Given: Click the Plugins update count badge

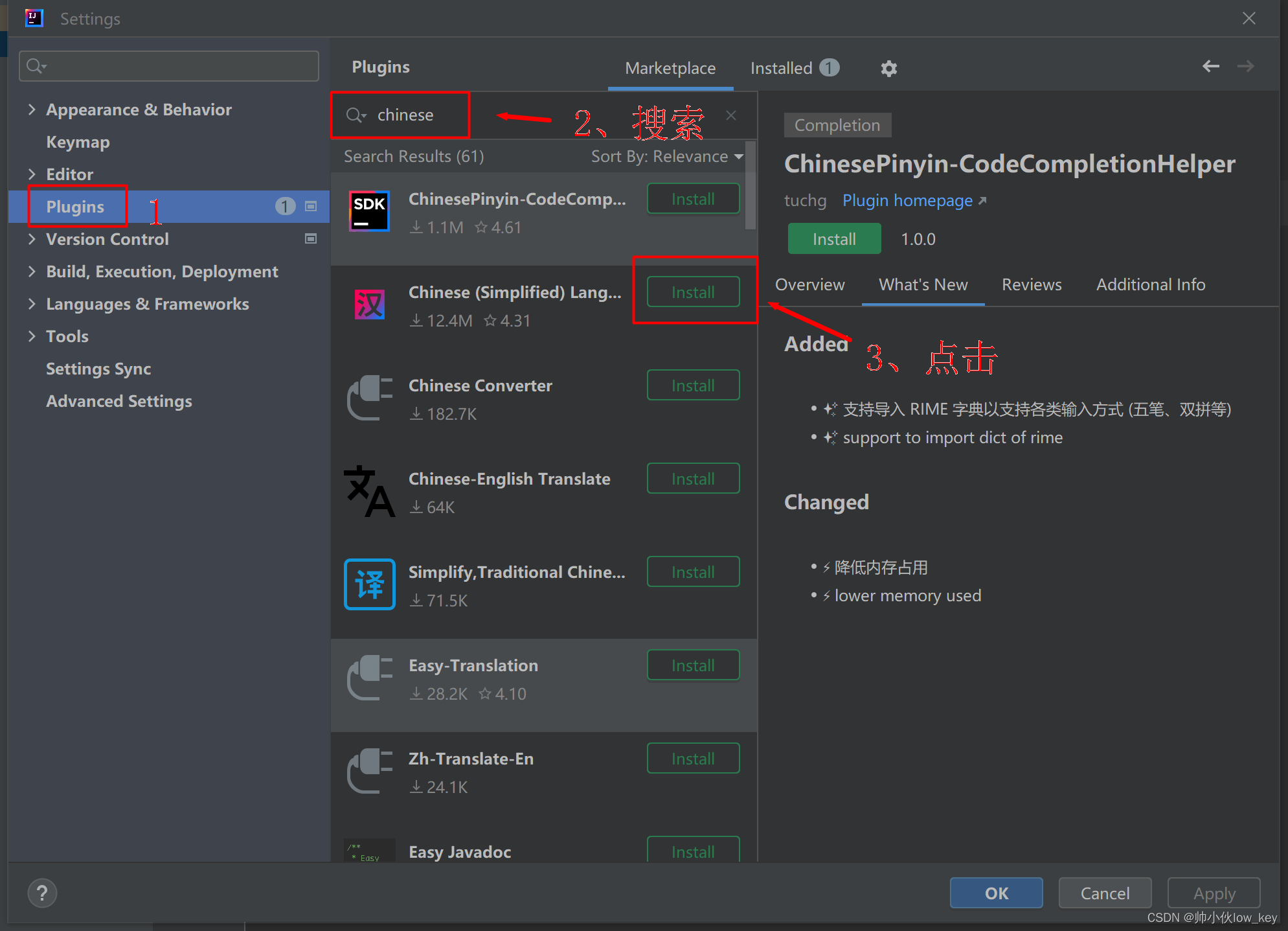Looking at the screenshot, I should tap(285, 207).
